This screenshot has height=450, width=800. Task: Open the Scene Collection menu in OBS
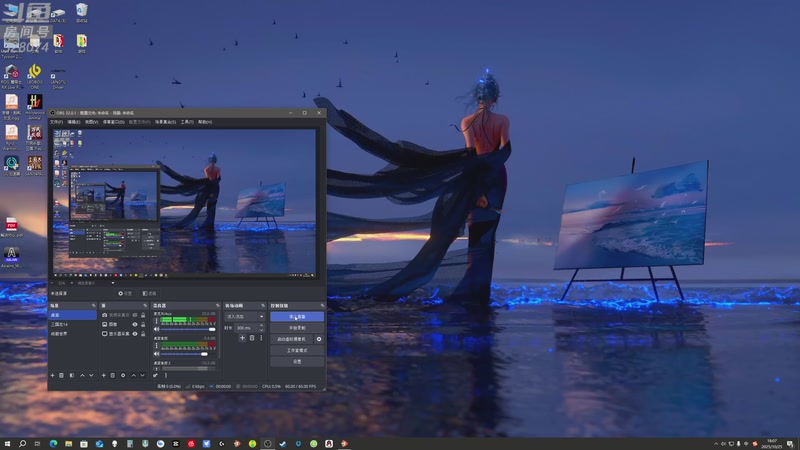click(166, 122)
